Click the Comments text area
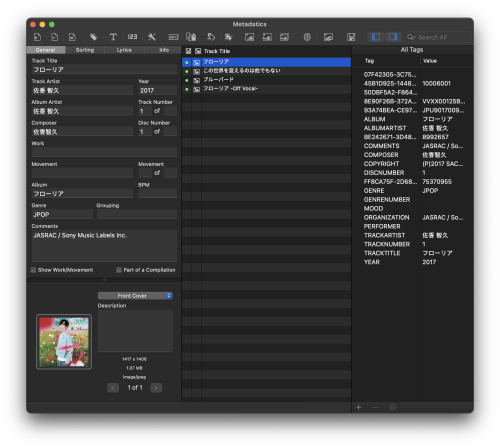Image resolution: width=500 pixels, height=448 pixels. click(104, 246)
